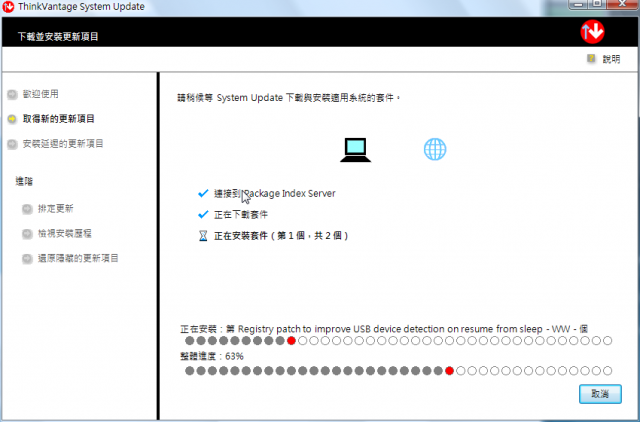Click the 請稍候等 System Update instruction text

tap(289, 98)
